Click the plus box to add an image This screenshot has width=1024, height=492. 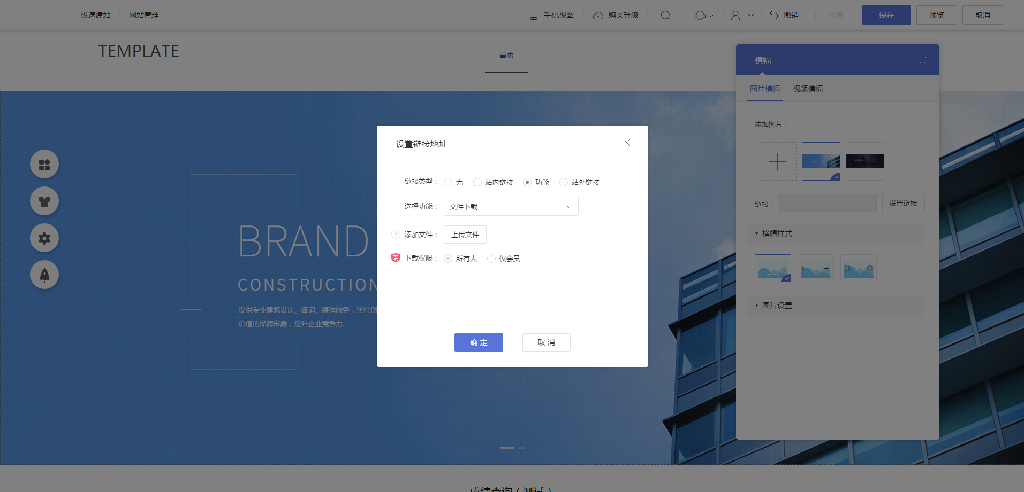pyautogui.click(x=778, y=161)
